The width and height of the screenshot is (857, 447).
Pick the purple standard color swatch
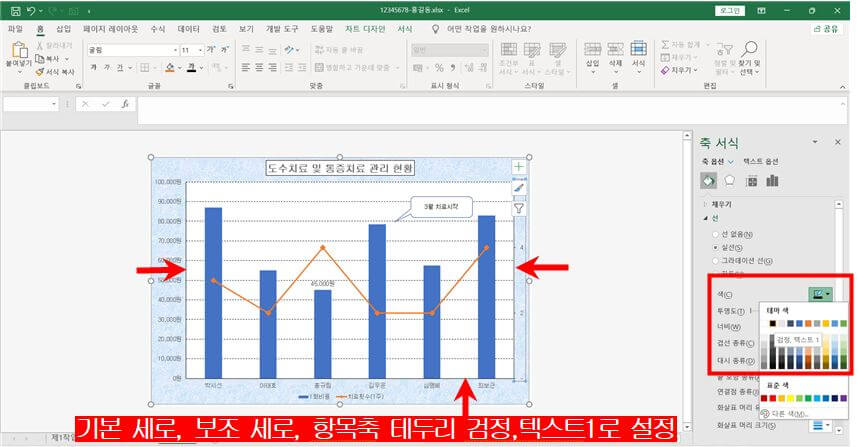843,398
